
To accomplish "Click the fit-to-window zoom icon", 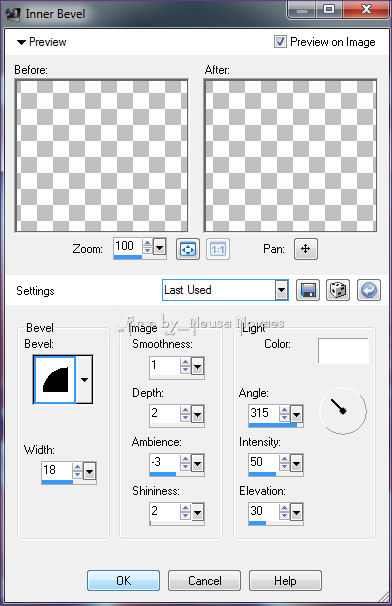I will (188, 249).
